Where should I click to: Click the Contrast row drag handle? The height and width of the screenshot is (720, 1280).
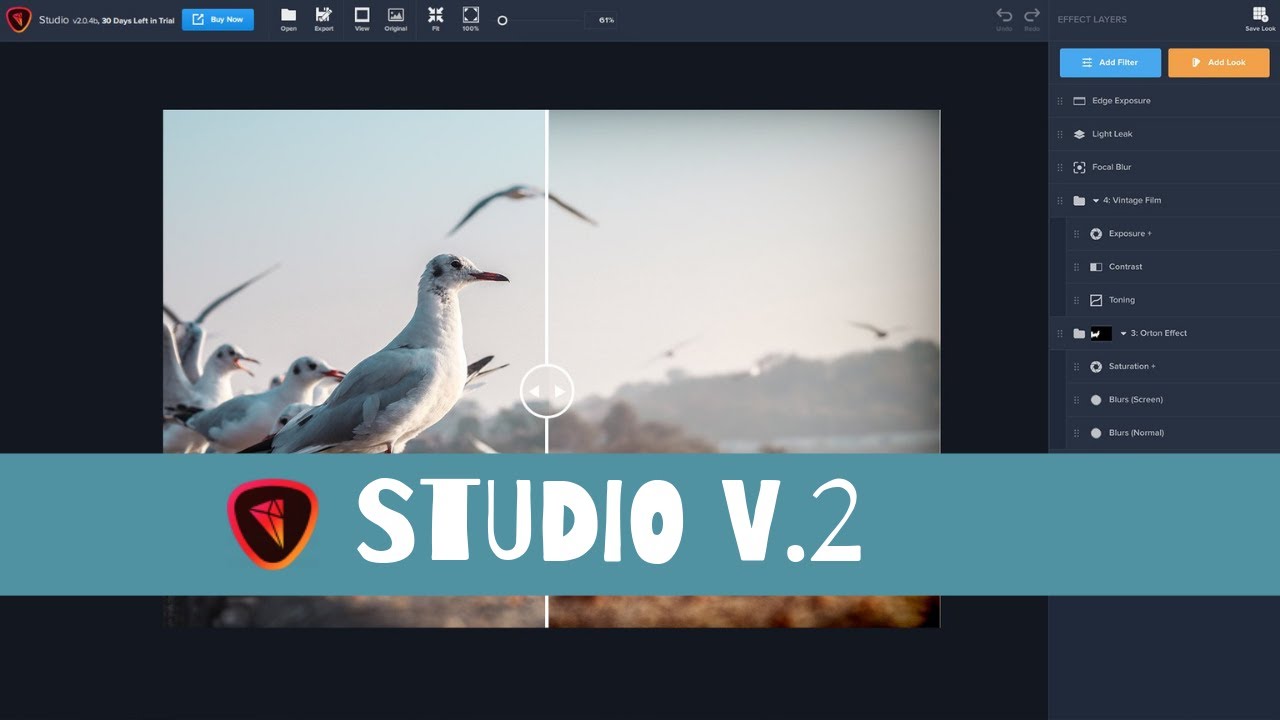tap(1077, 267)
